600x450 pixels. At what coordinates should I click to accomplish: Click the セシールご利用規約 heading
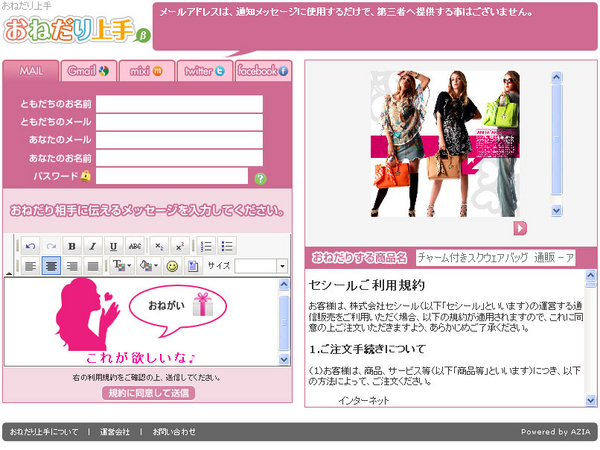367,285
